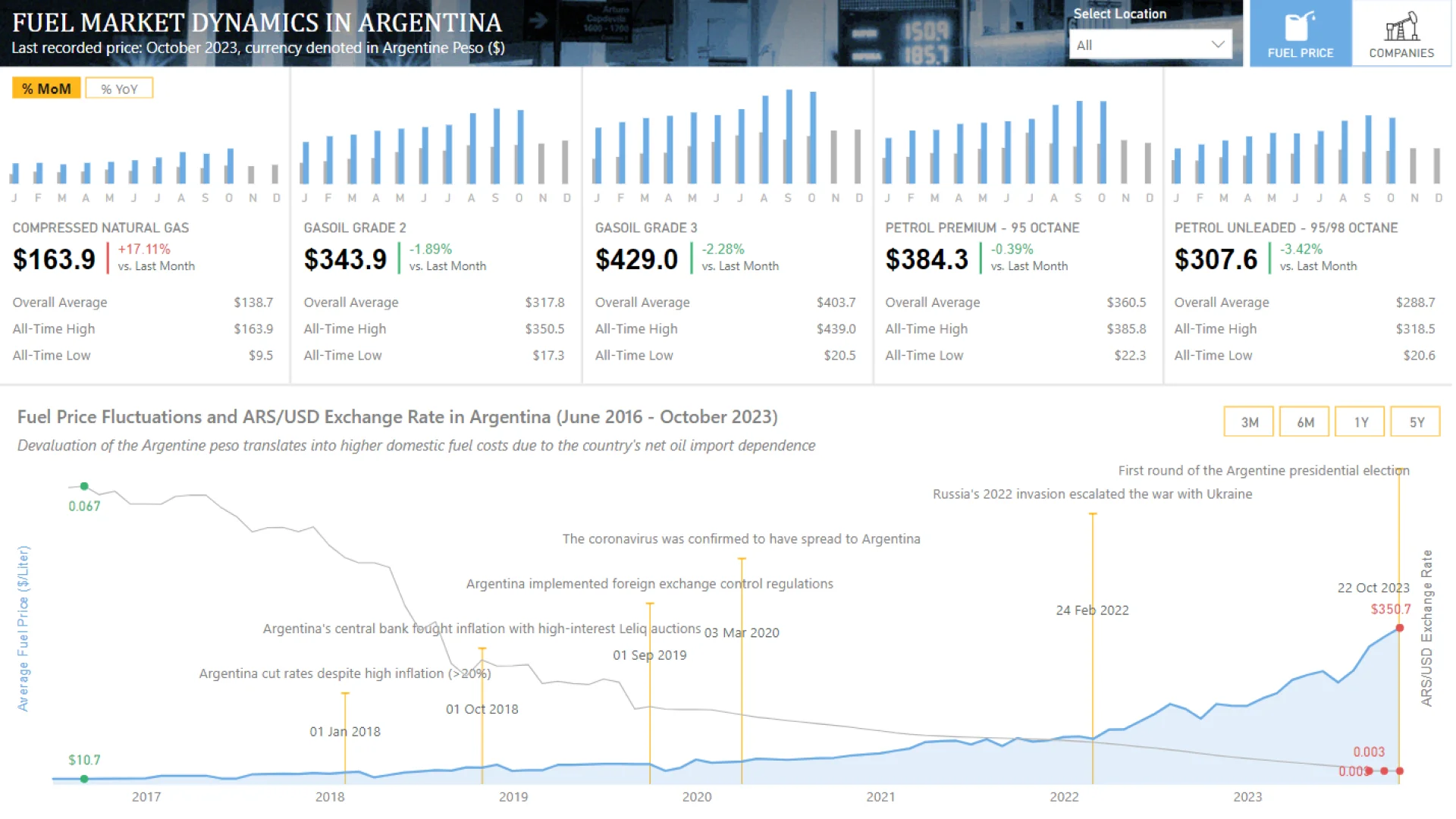Viewport: 1456px width, 819px height.
Task: Click the -0.39% change indicator
Action: point(1012,249)
